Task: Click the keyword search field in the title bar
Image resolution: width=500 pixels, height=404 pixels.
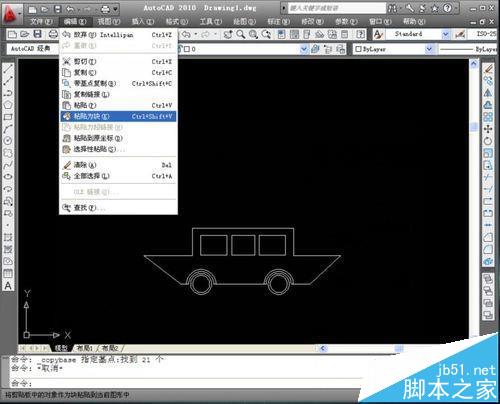Action: 337,8
